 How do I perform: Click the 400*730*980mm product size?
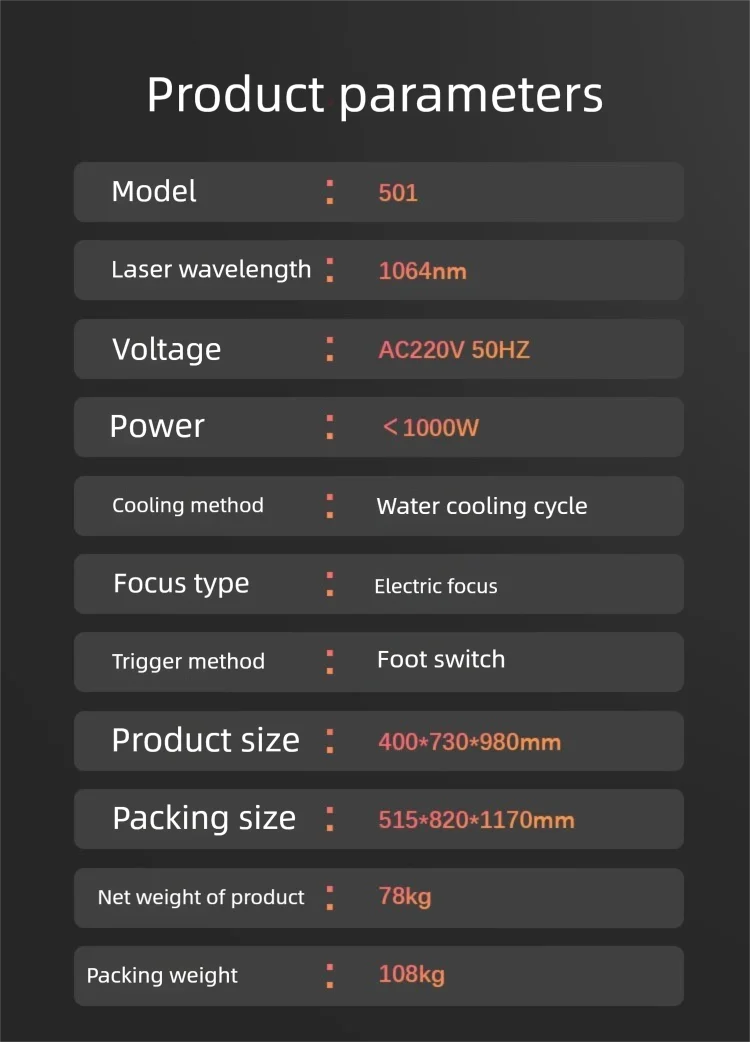pos(470,742)
